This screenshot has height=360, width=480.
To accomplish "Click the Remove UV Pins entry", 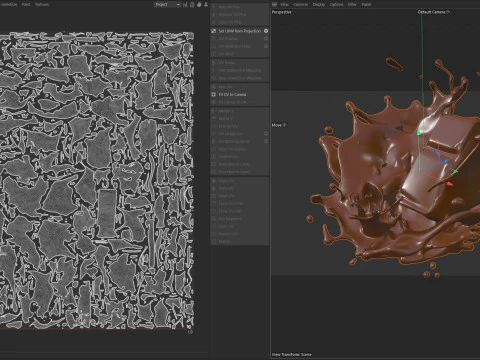I will pyautogui.click(x=232, y=15).
